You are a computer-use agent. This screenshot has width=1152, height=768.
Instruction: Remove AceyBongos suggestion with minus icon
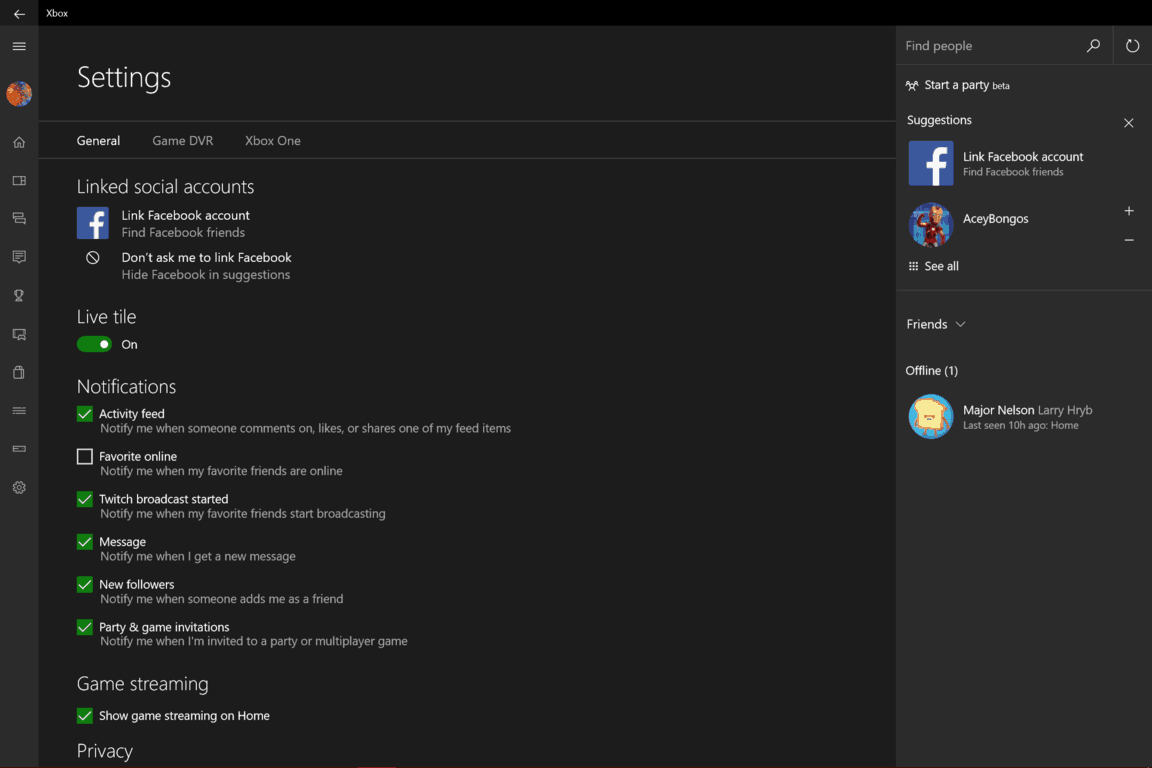(1128, 240)
